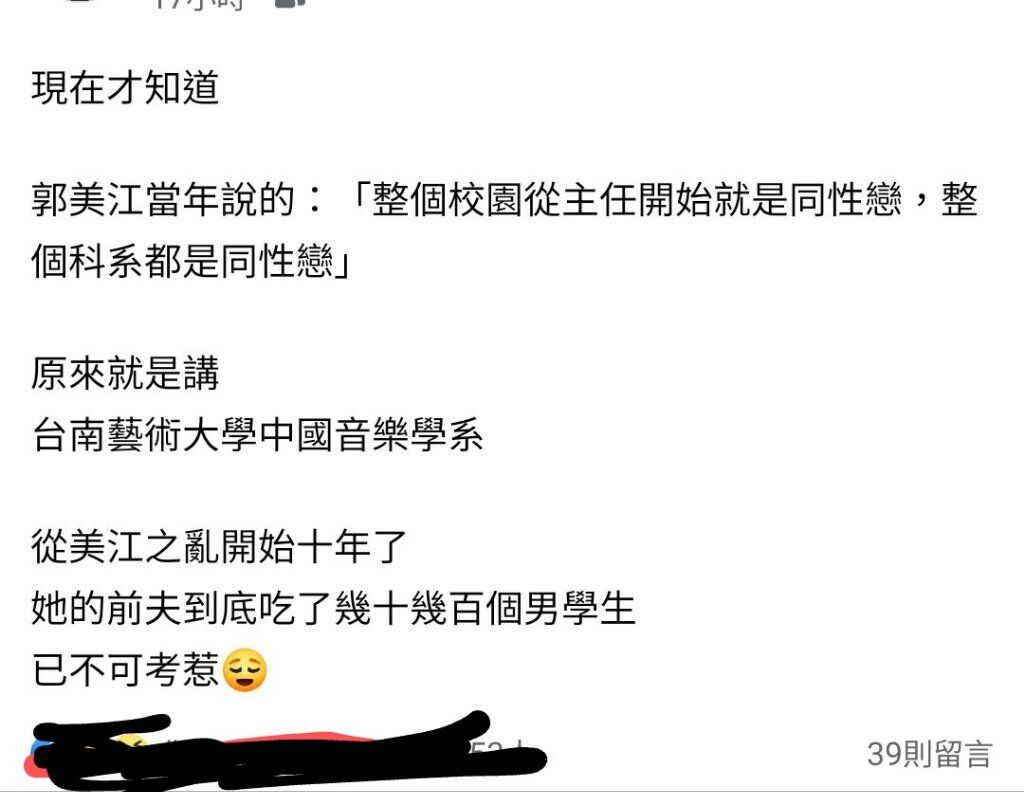
Task: Click the friends audience icon beside the timestamp
Action: click(290, 3)
